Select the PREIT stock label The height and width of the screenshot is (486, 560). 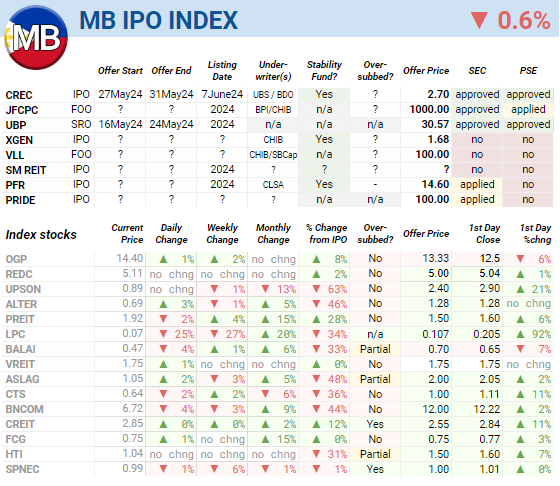20,319
